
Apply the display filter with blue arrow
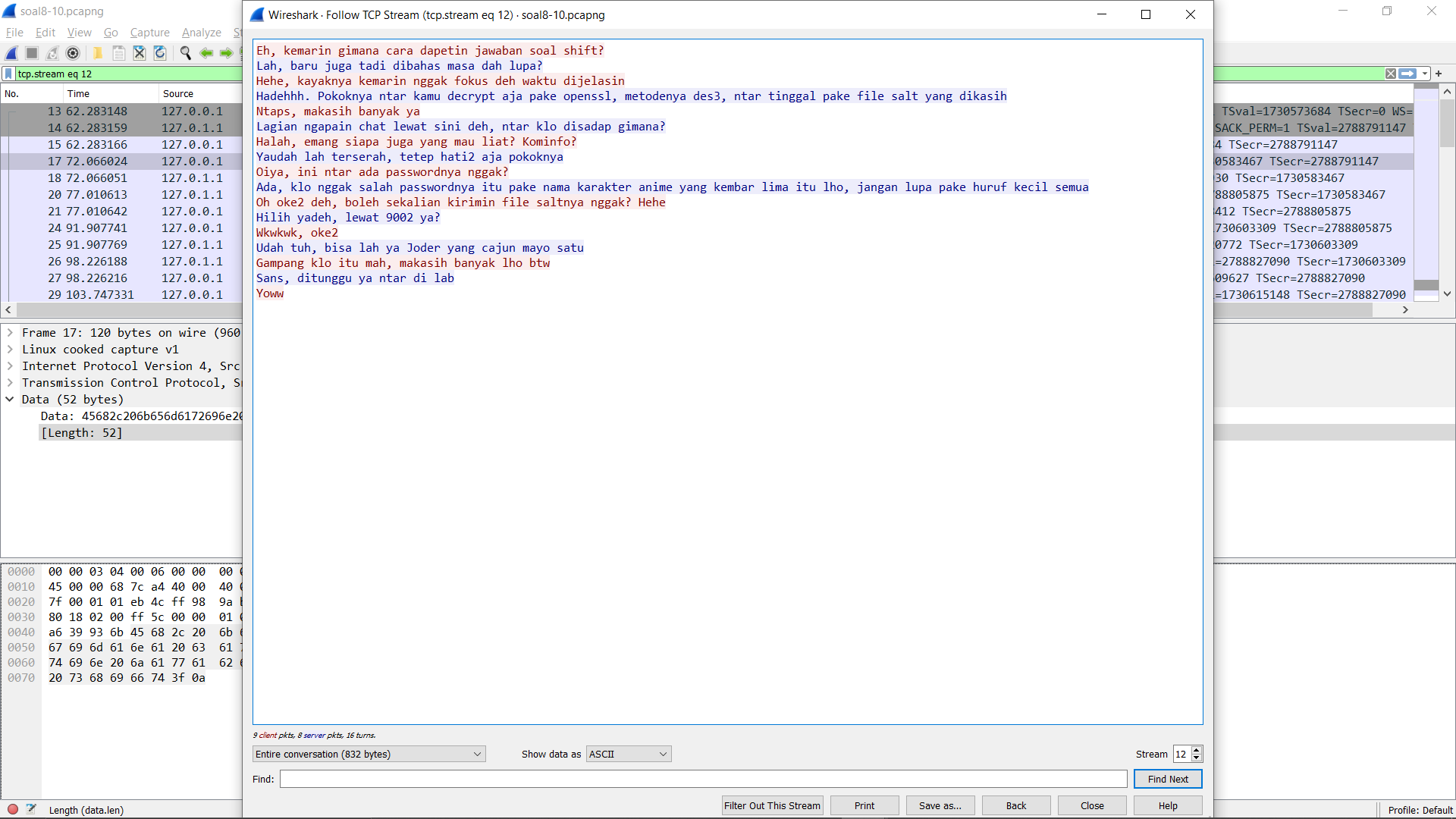1407,74
